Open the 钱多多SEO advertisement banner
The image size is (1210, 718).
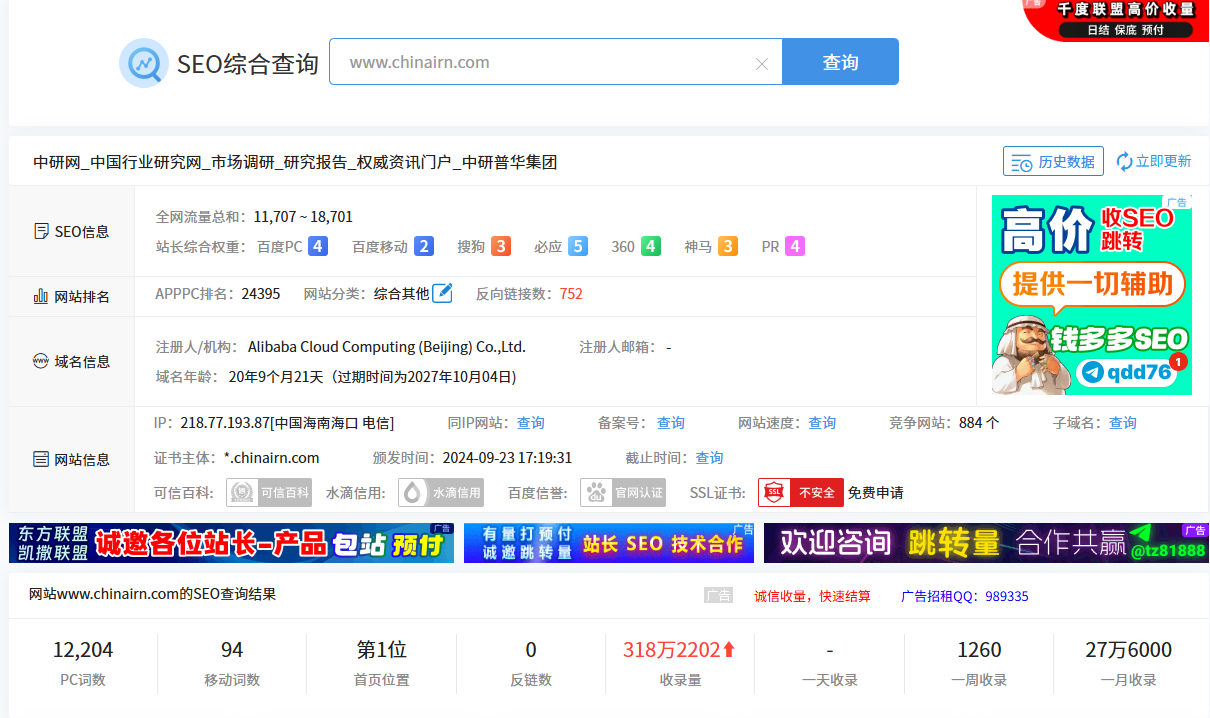[x=1091, y=295]
